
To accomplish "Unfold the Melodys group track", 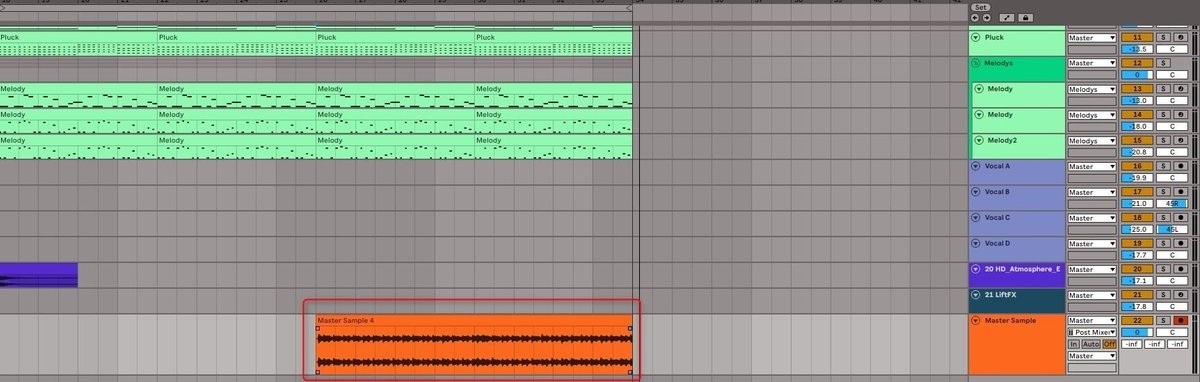I will (x=975, y=63).
